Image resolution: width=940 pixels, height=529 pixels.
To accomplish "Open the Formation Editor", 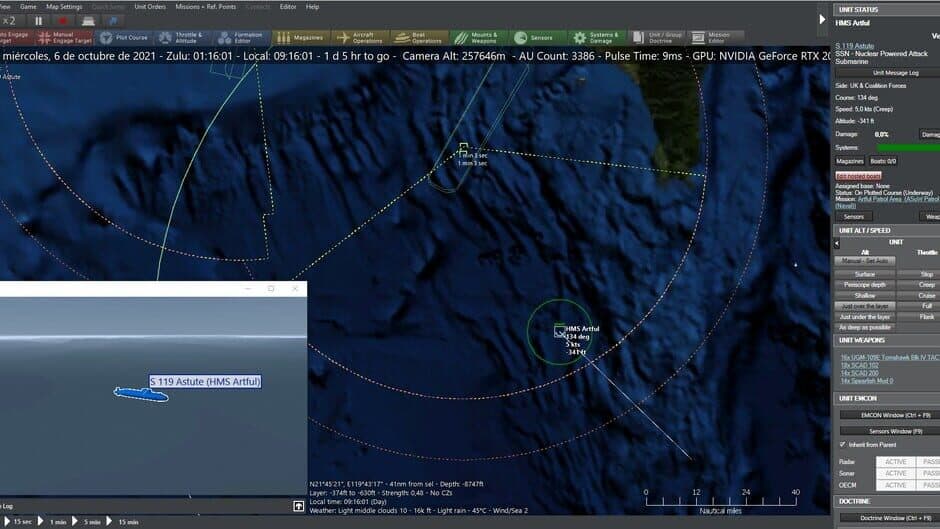I will (x=241, y=38).
